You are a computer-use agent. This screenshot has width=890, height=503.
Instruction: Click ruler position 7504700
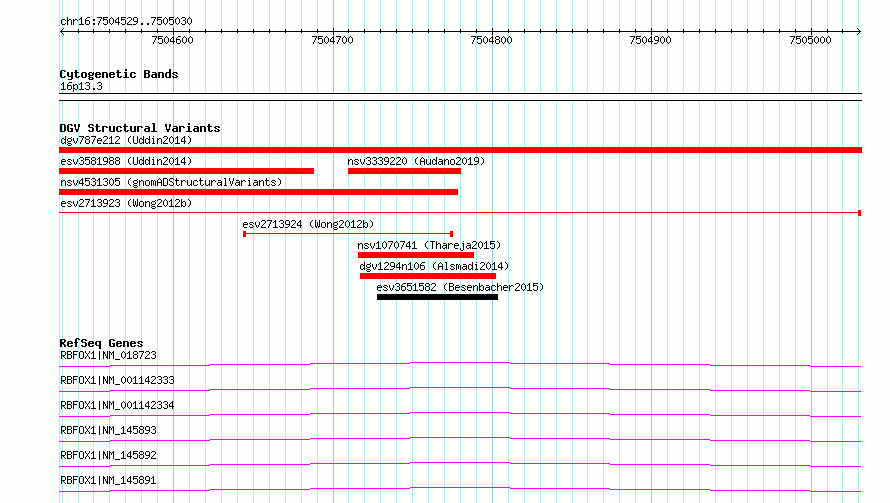coord(333,40)
